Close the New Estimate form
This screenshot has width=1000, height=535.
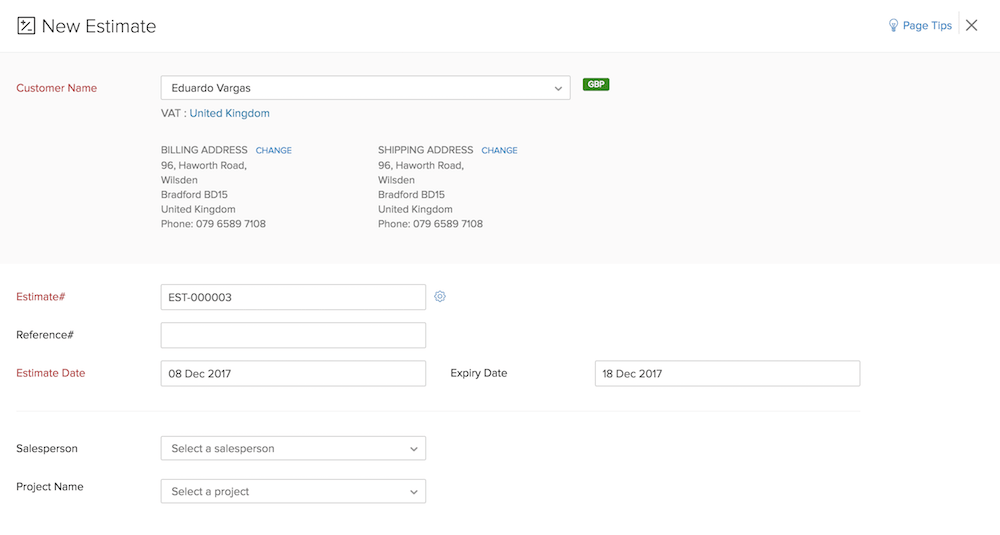pyautogui.click(x=971, y=26)
